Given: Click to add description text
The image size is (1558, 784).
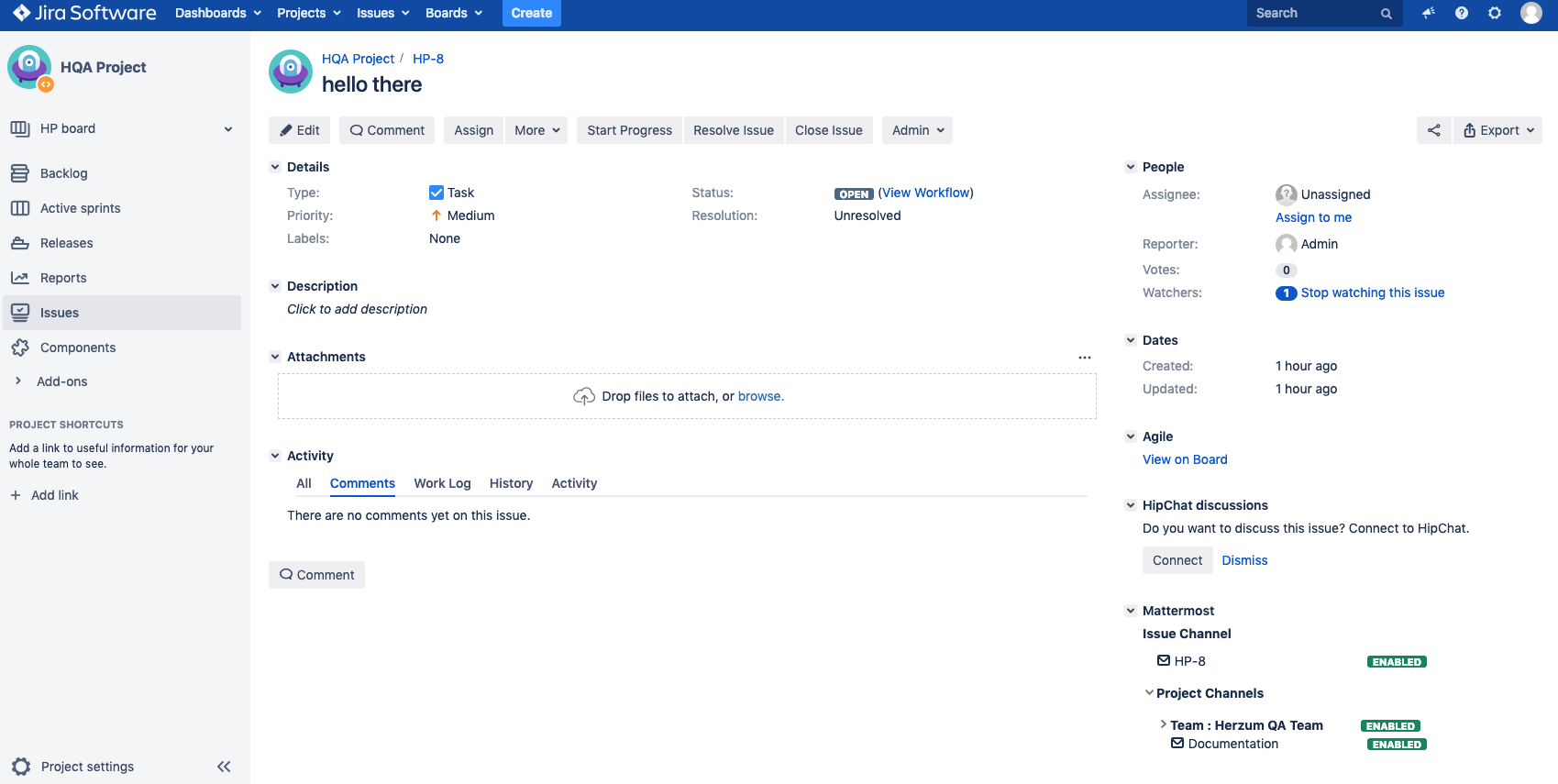Looking at the screenshot, I should (357, 309).
